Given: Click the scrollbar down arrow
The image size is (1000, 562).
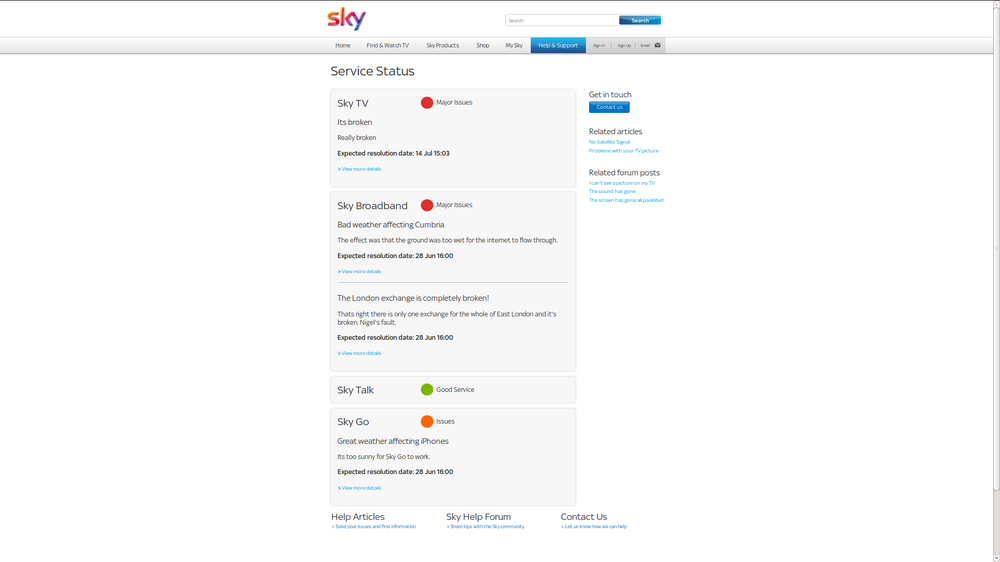Looking at the screenshot, I should (996, 558).
